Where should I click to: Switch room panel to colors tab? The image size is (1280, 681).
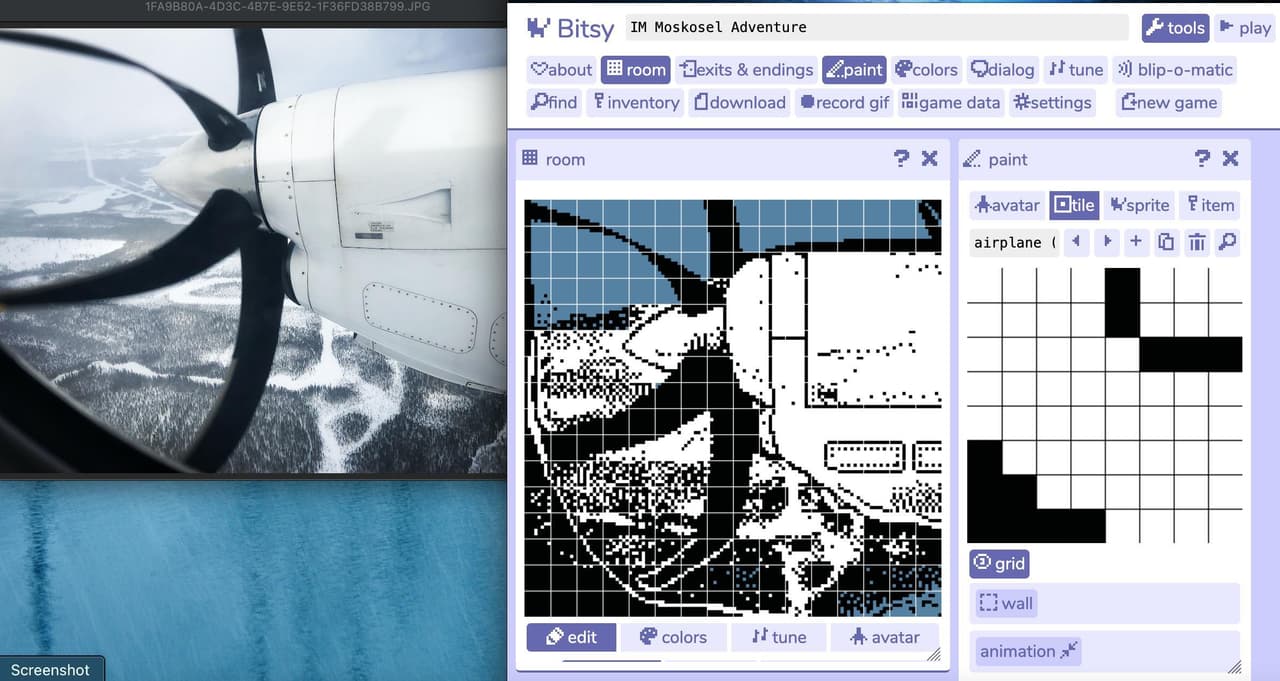[673, 637]
